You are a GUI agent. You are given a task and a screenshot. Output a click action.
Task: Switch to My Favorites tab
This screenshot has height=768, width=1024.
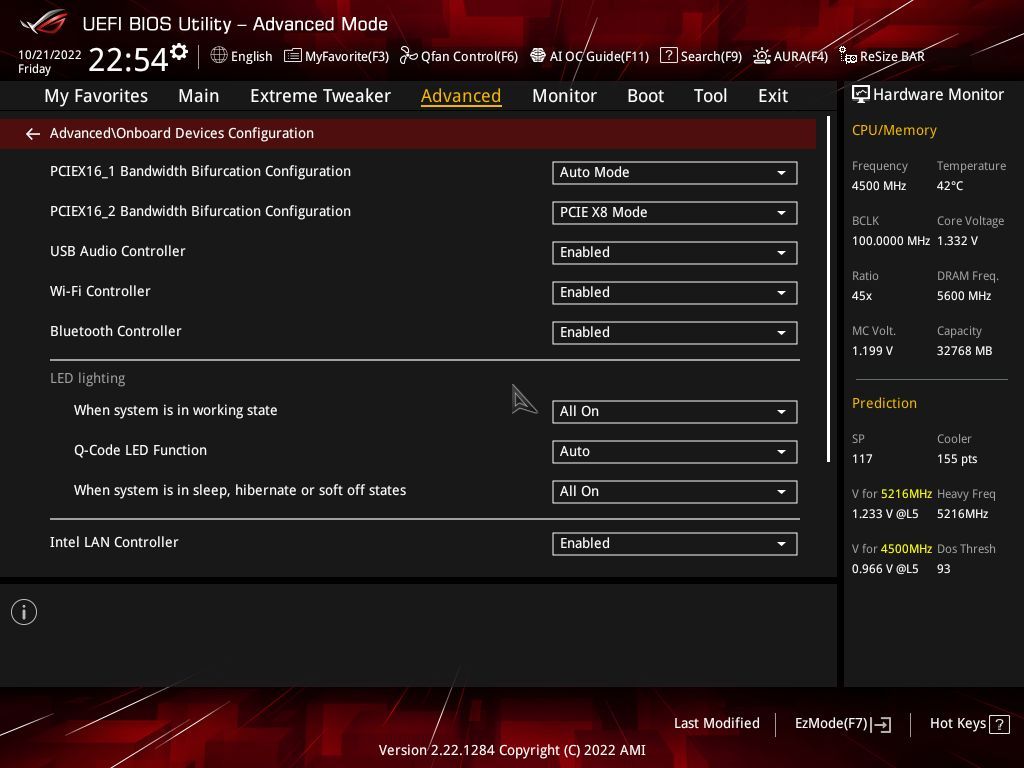coord(96,96)
